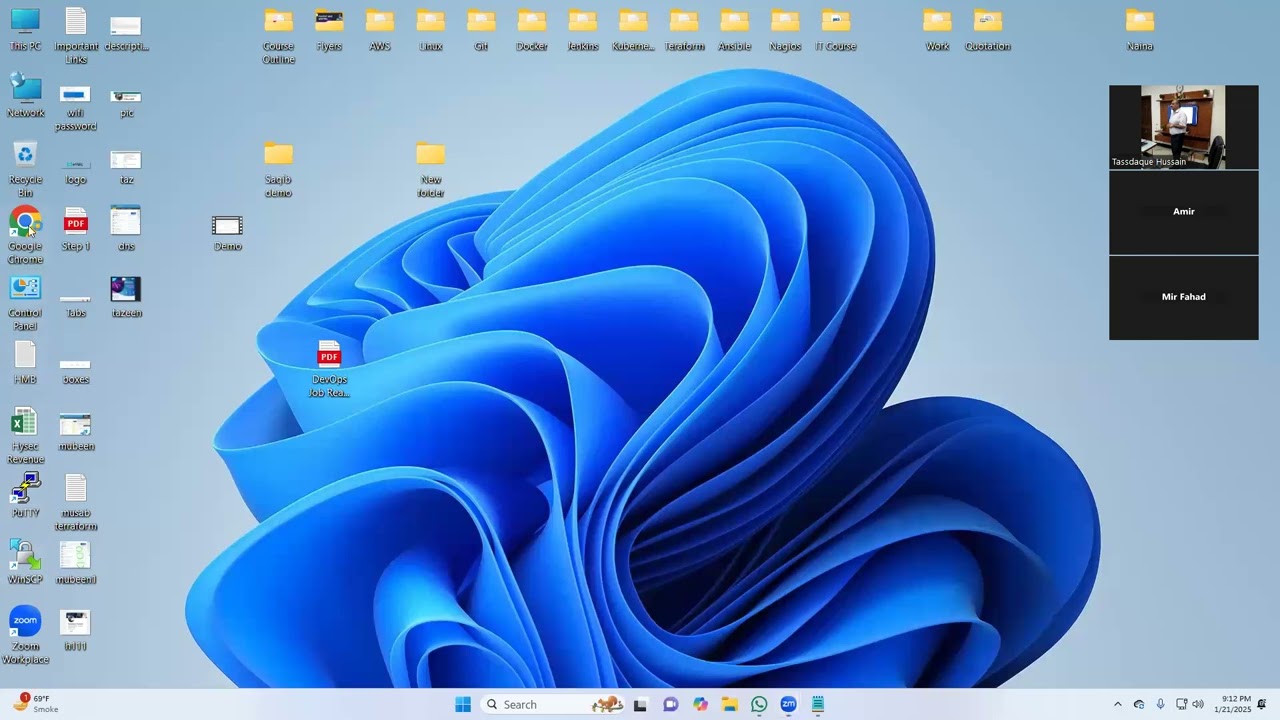Screen dimensions: 1280x720
Task: Open the clock and calendar flyout
Action: (1232, 704)
